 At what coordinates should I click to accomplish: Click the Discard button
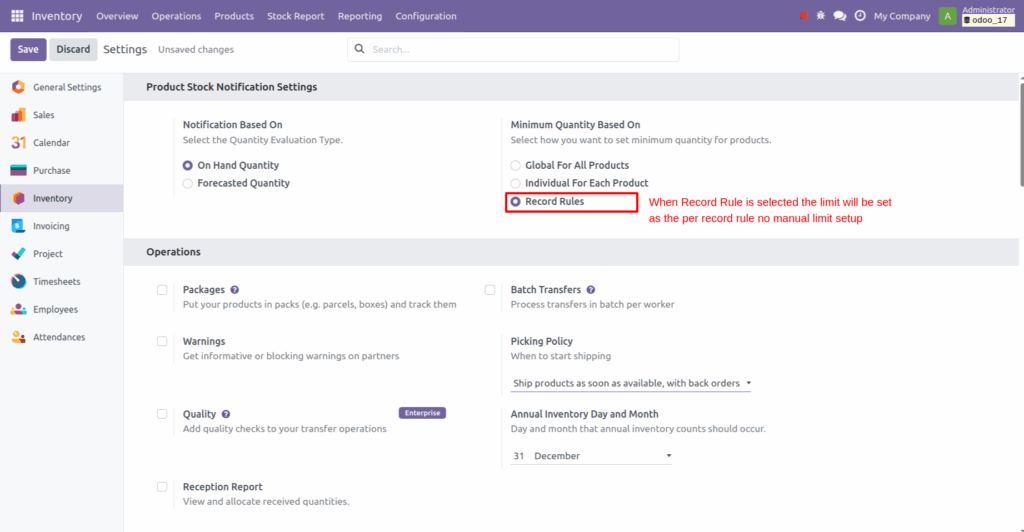73,50
